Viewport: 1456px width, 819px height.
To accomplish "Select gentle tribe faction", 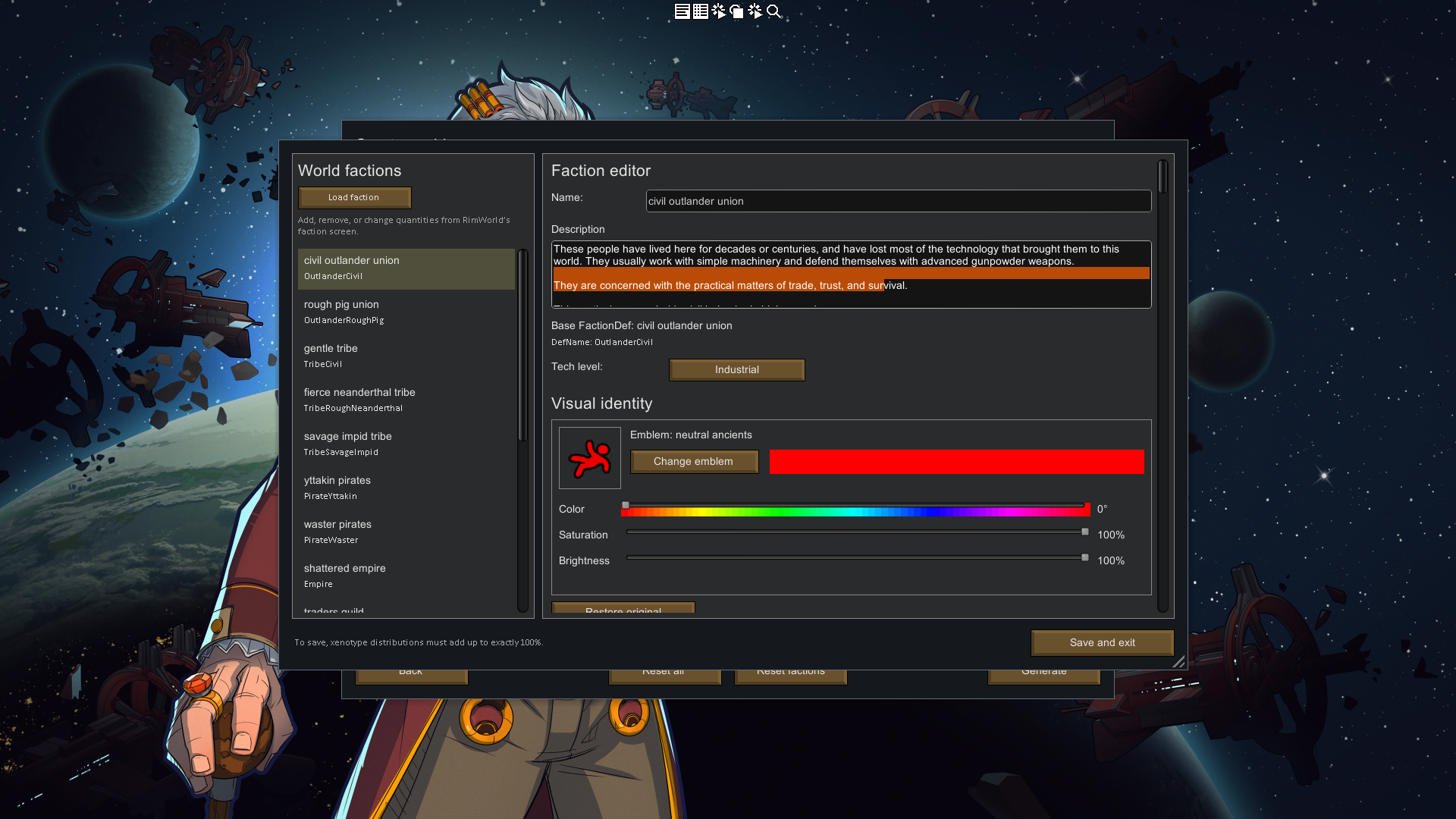I will pyautogui.click(x=406, y=356).
